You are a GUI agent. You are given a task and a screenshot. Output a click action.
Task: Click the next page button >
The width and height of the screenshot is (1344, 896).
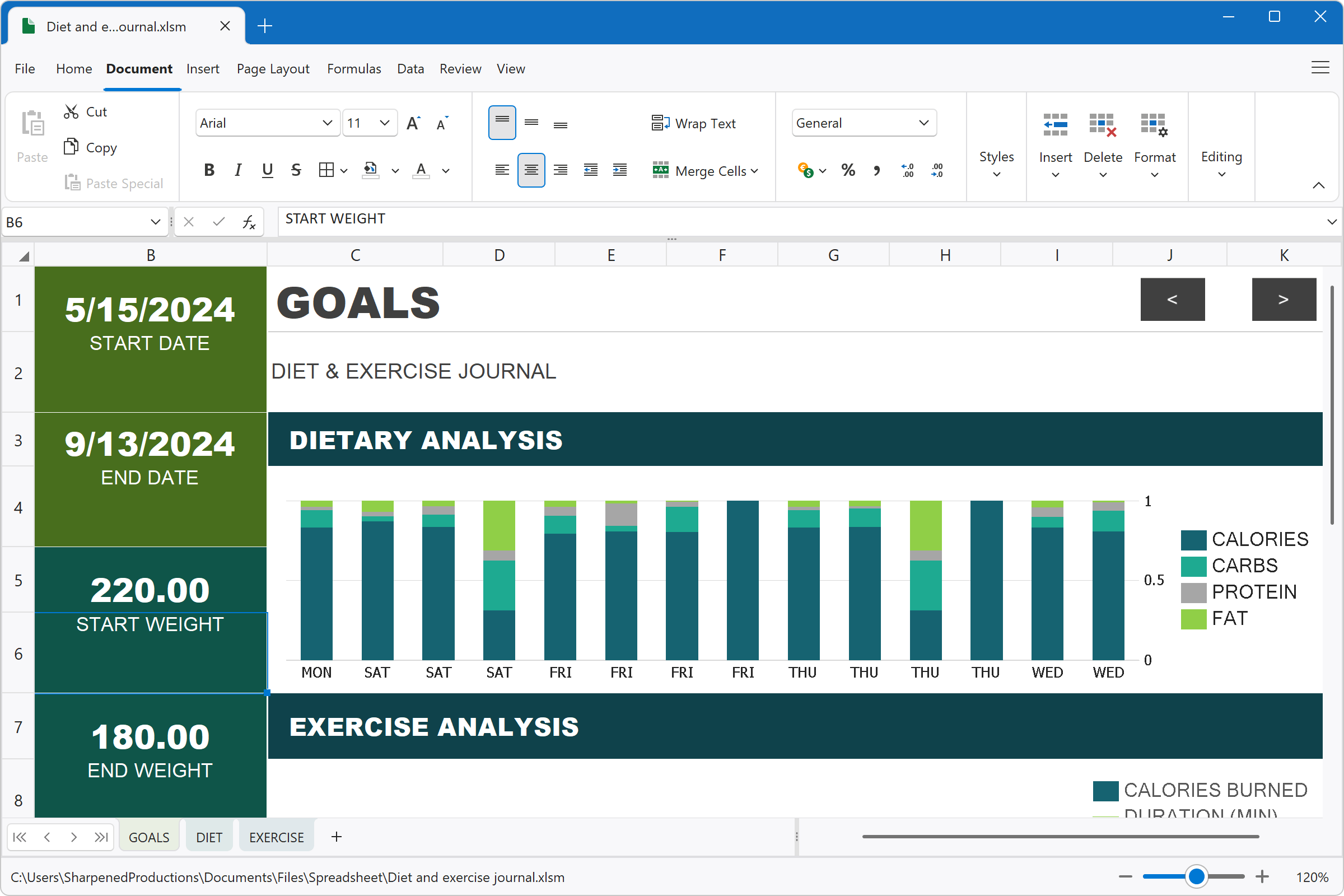tap(1285, 300)
